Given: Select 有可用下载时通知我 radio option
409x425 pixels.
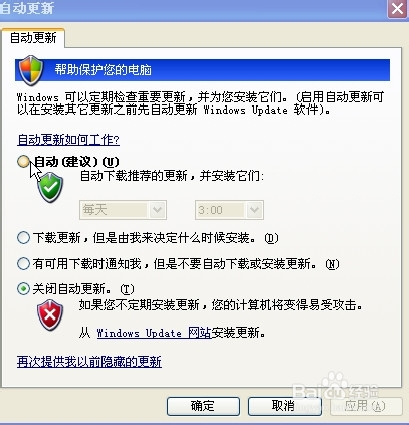Looking at the screenshot, I should (x=23, y=264).
